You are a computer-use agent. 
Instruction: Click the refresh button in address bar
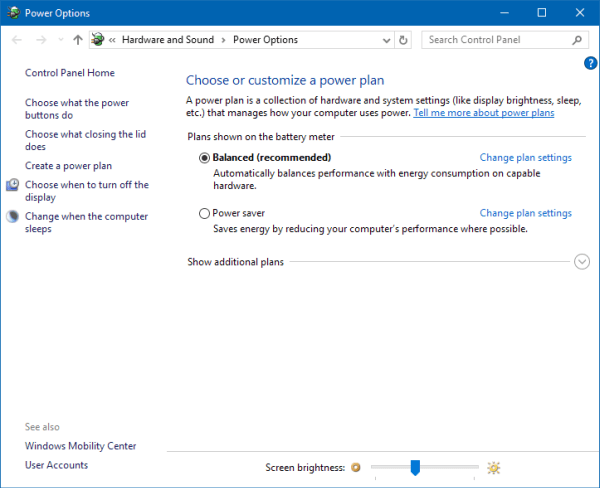(403, 40)
